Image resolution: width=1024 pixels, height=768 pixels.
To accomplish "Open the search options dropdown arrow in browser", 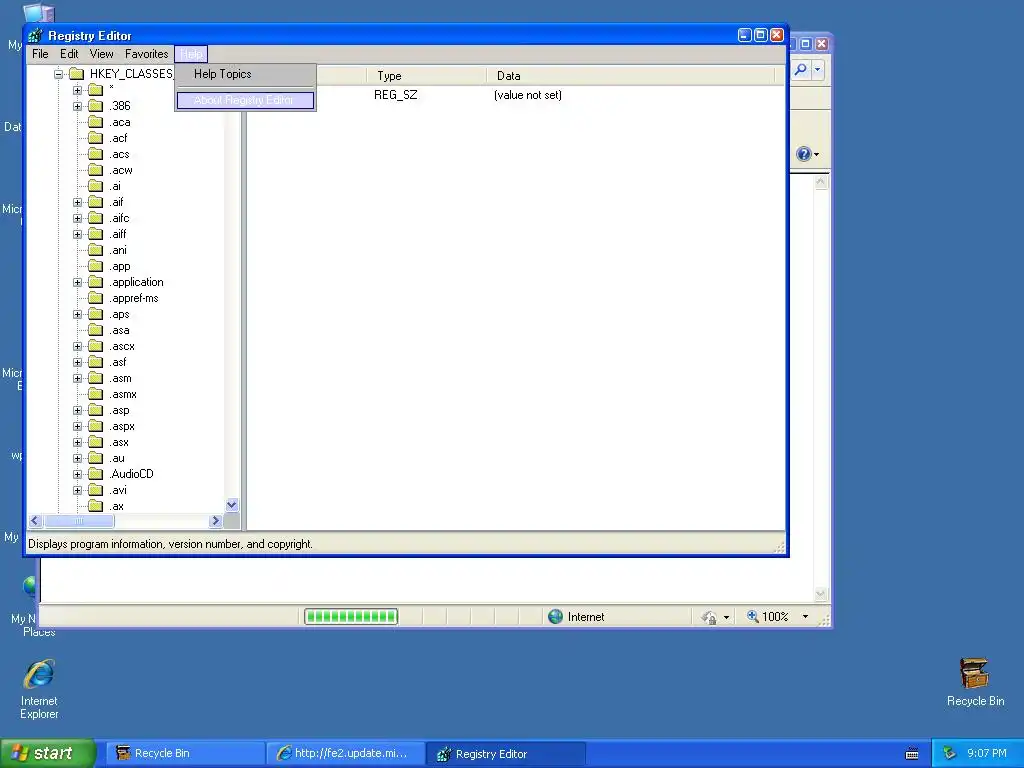I will tap(818, 69).
